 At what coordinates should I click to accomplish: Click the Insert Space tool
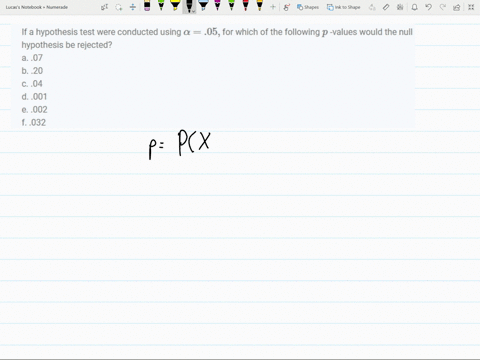click(133, 7)
